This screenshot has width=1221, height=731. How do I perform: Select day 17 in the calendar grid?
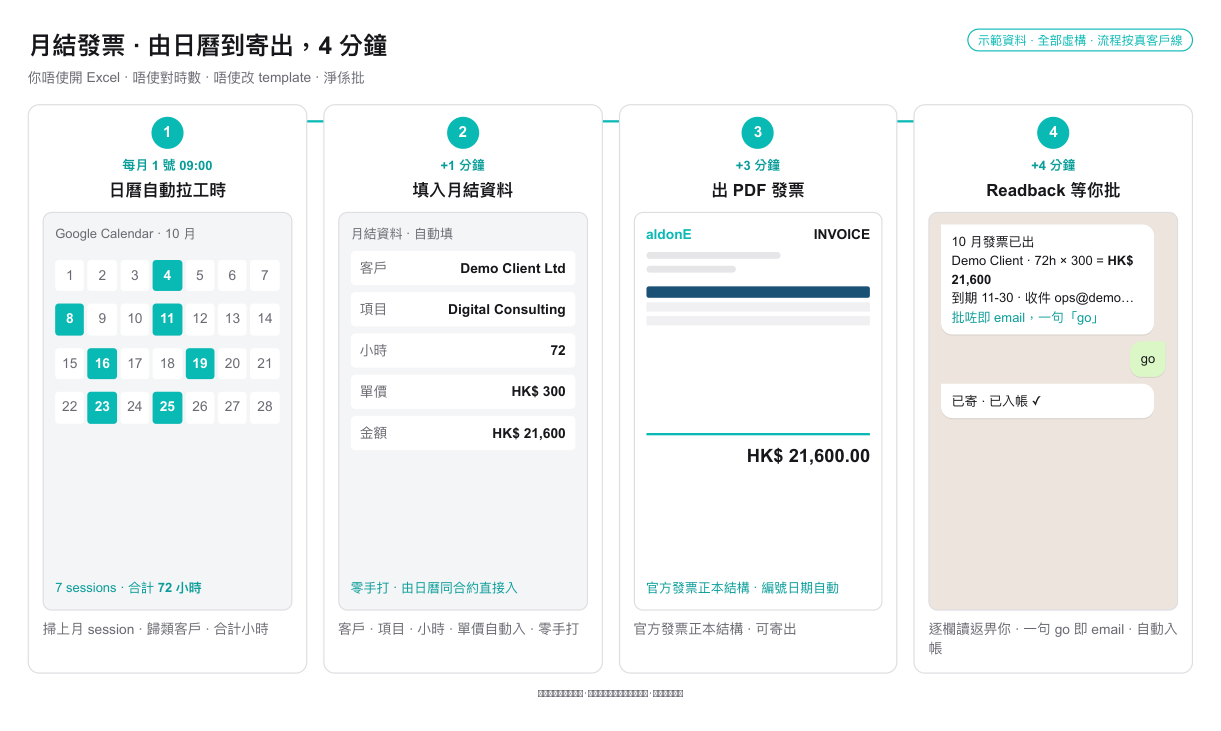click(x=135, y=363)
